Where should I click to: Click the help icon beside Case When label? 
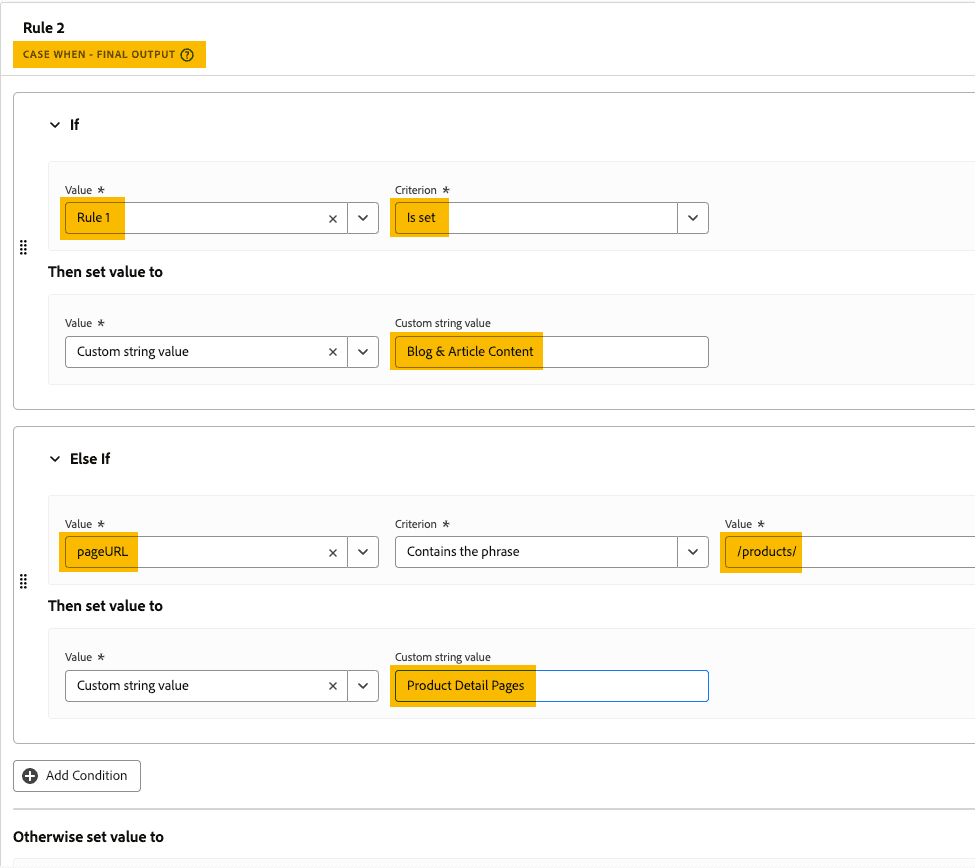coord(187,55)
